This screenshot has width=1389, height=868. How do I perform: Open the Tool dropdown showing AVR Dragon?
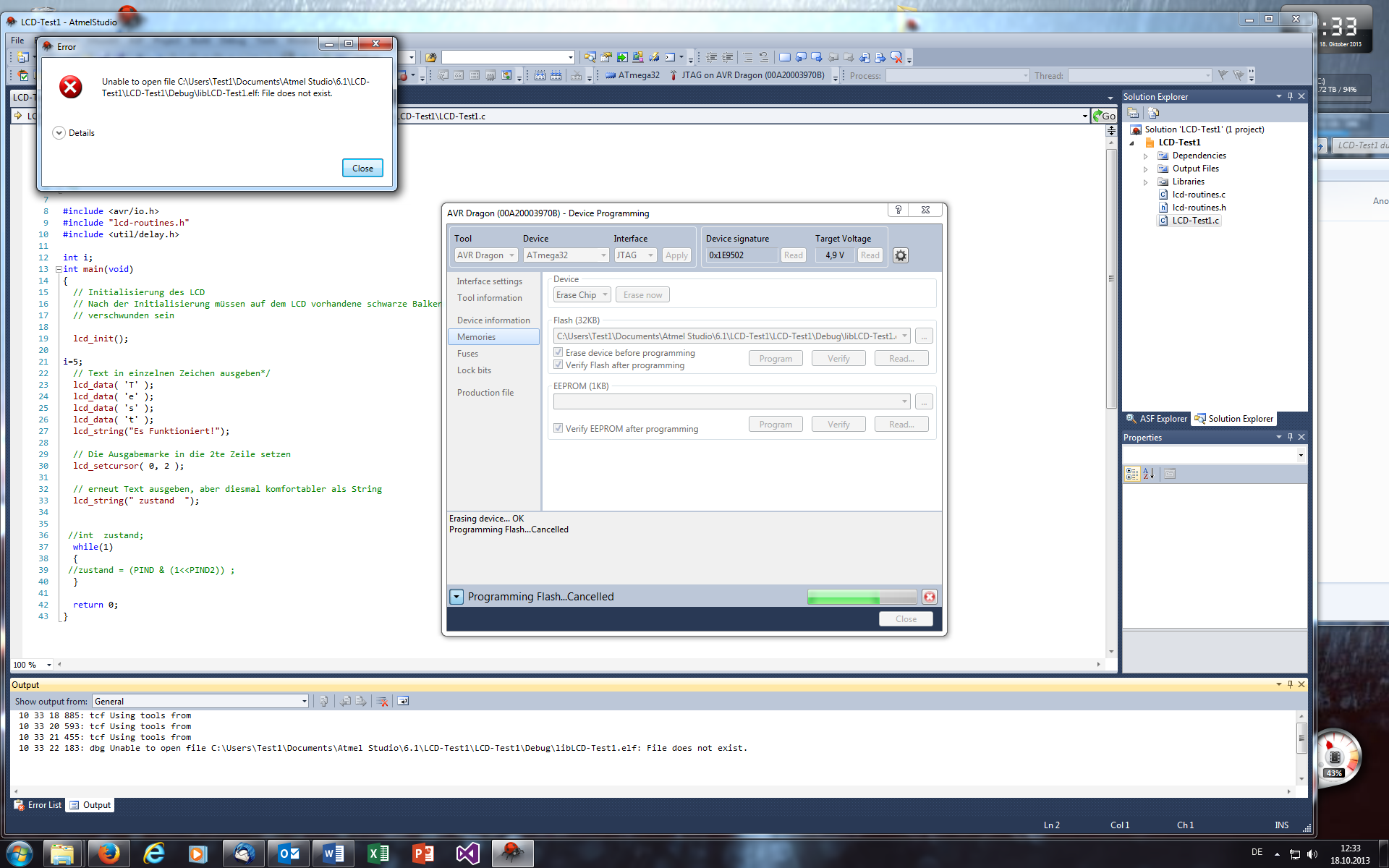coord(486,255)
